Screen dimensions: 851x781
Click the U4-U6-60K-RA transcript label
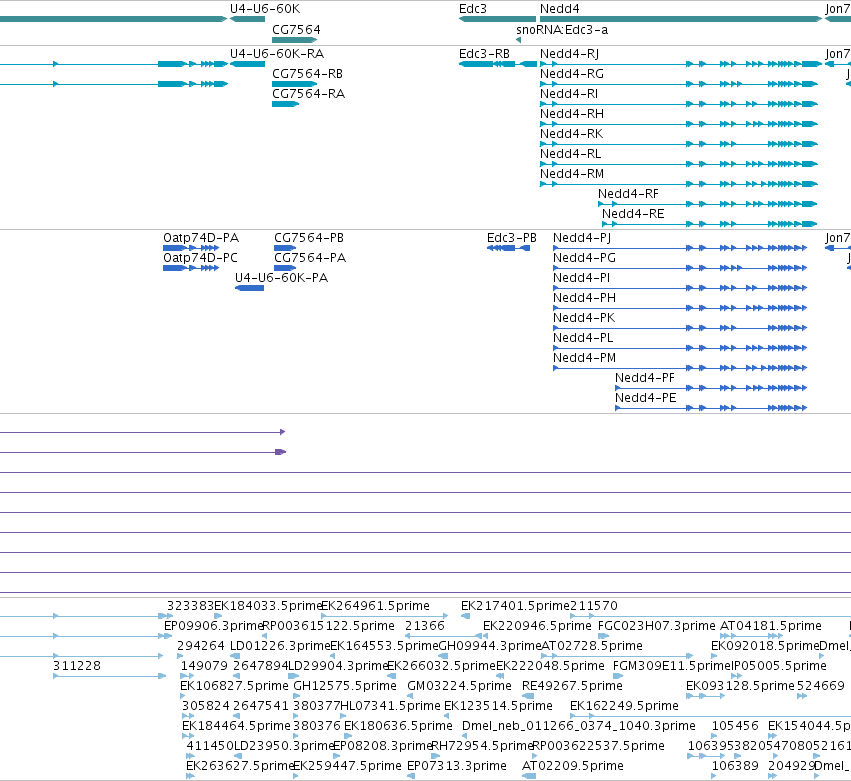pyautogui.click(x=277, y=54)
